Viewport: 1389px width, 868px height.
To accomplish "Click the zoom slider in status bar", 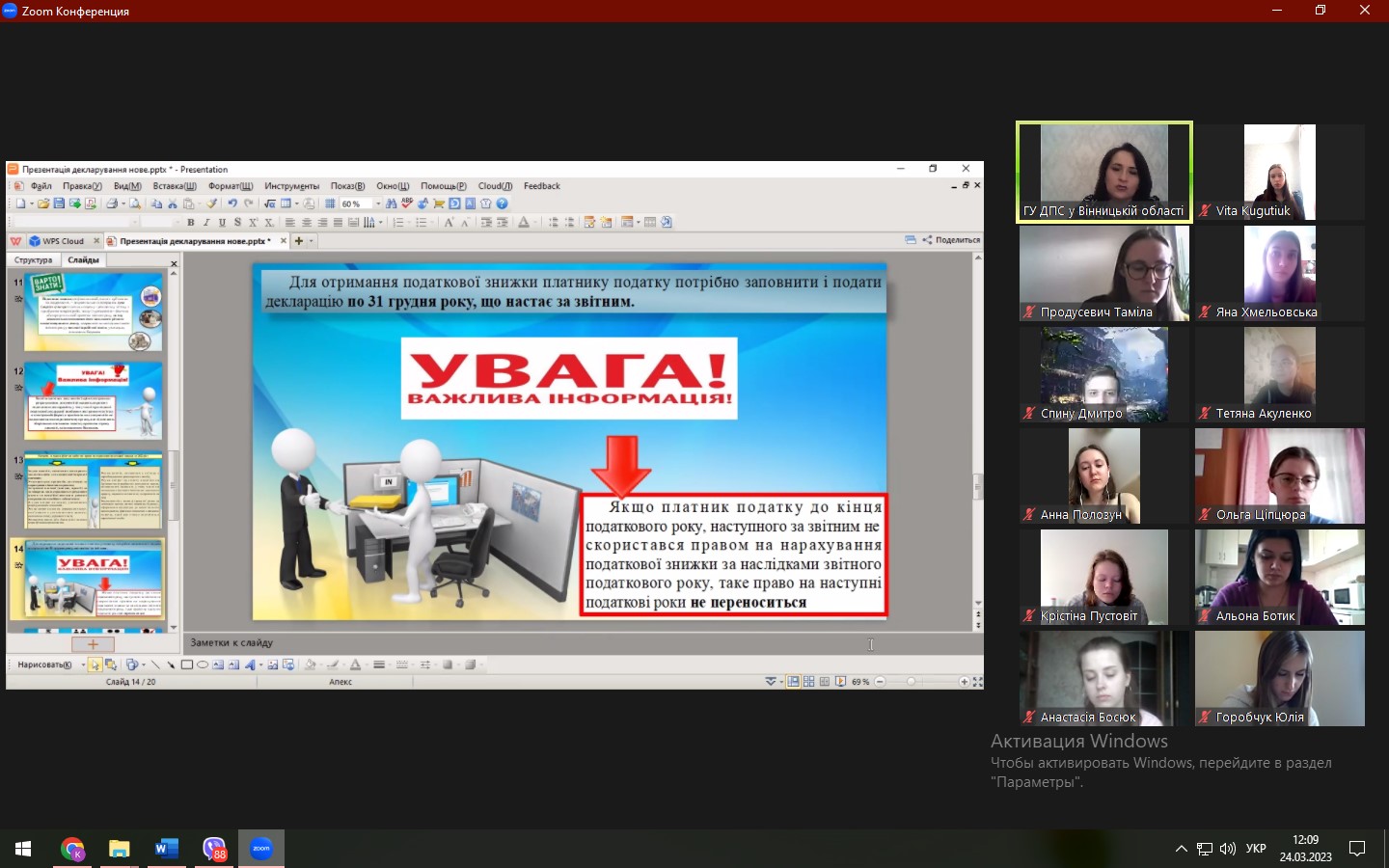I will pyautogui.click(x=911, y=682).
